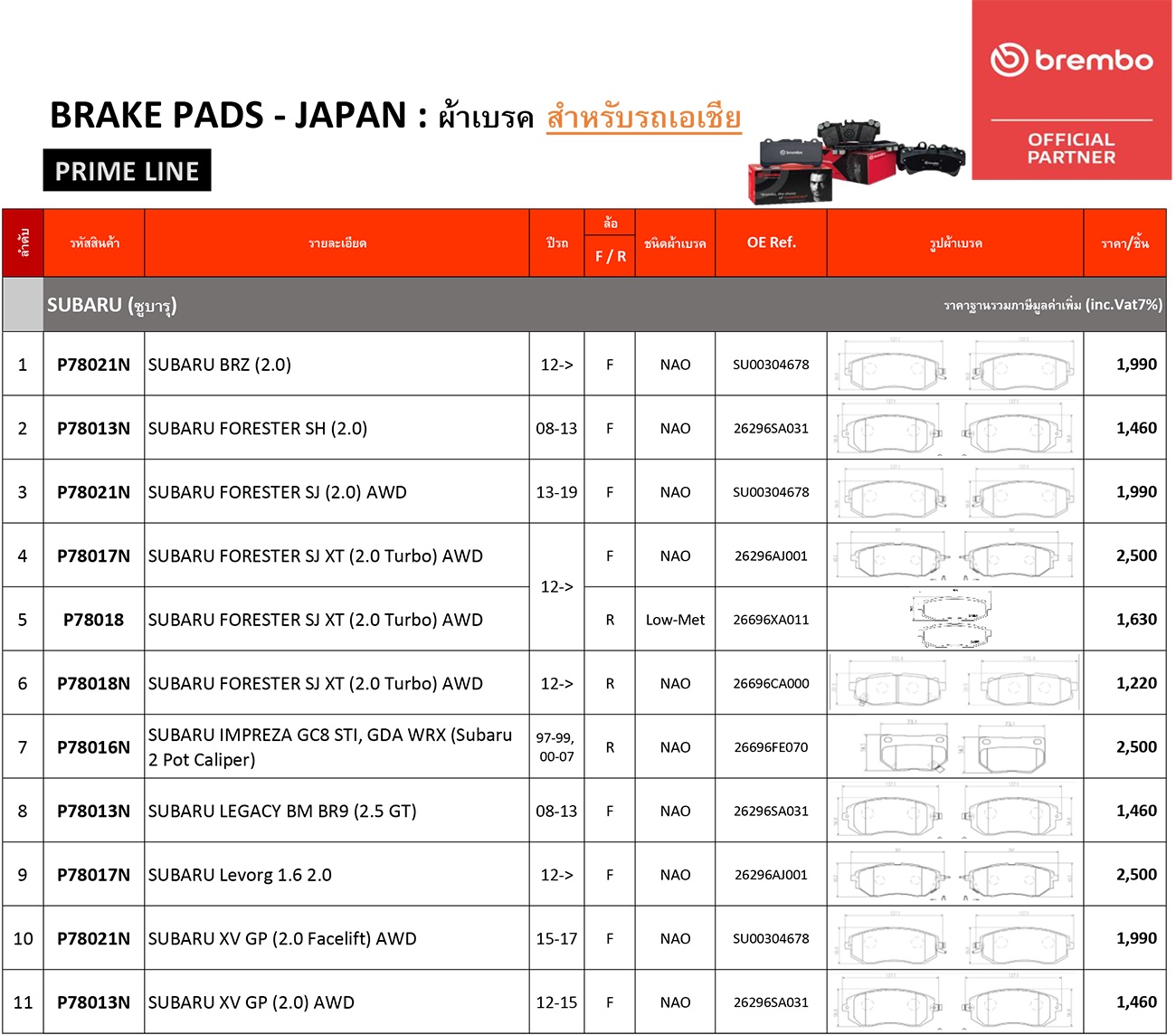
Task: Click the year cell 97-99, 00-07
Action: 556,747
